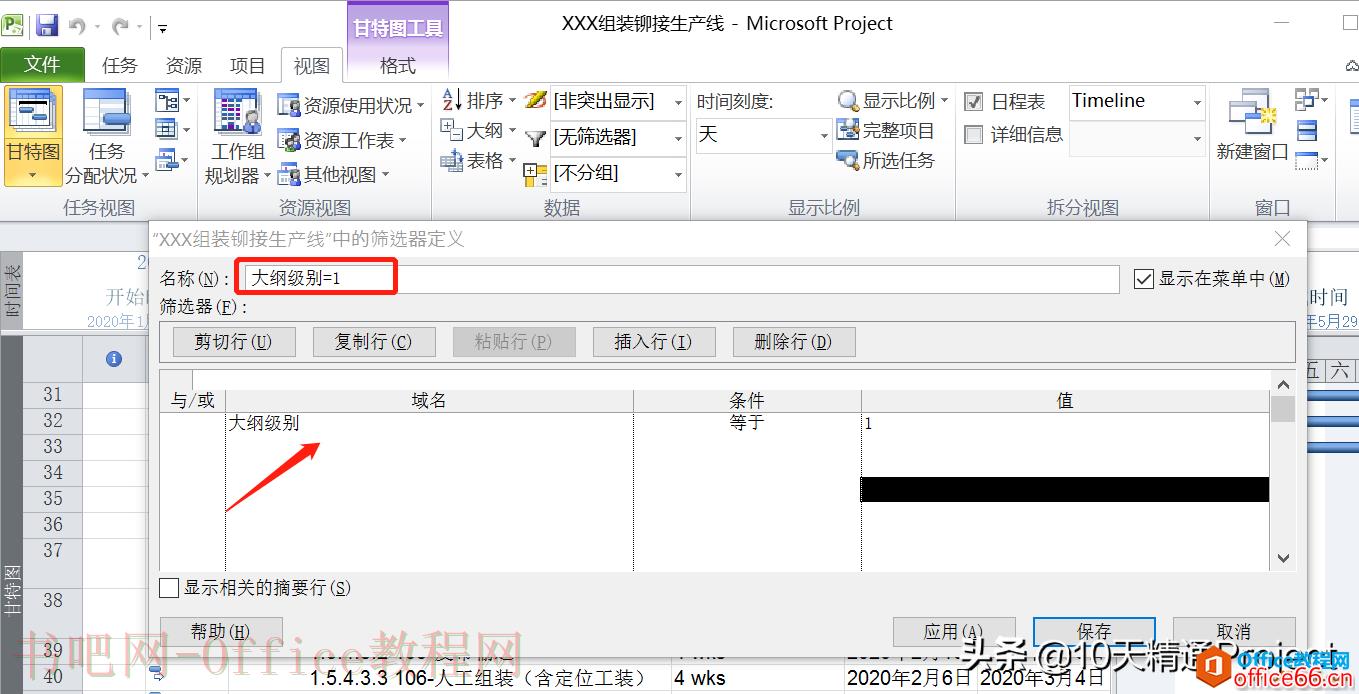Open the [非突出显示] highlight dropdown
This screenshot has height=694, width=1359.
[x=677, y=102]
